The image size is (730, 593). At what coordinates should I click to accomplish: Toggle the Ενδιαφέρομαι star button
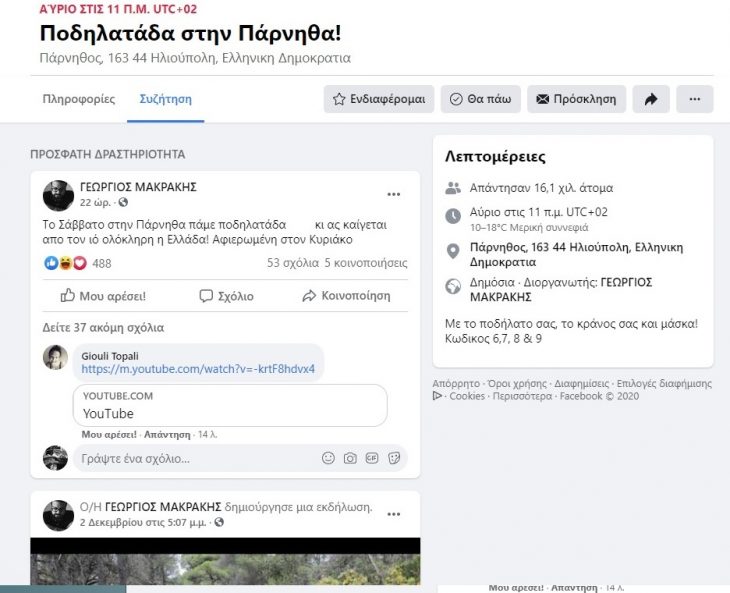pyautogui.click(x=378, y=99)
